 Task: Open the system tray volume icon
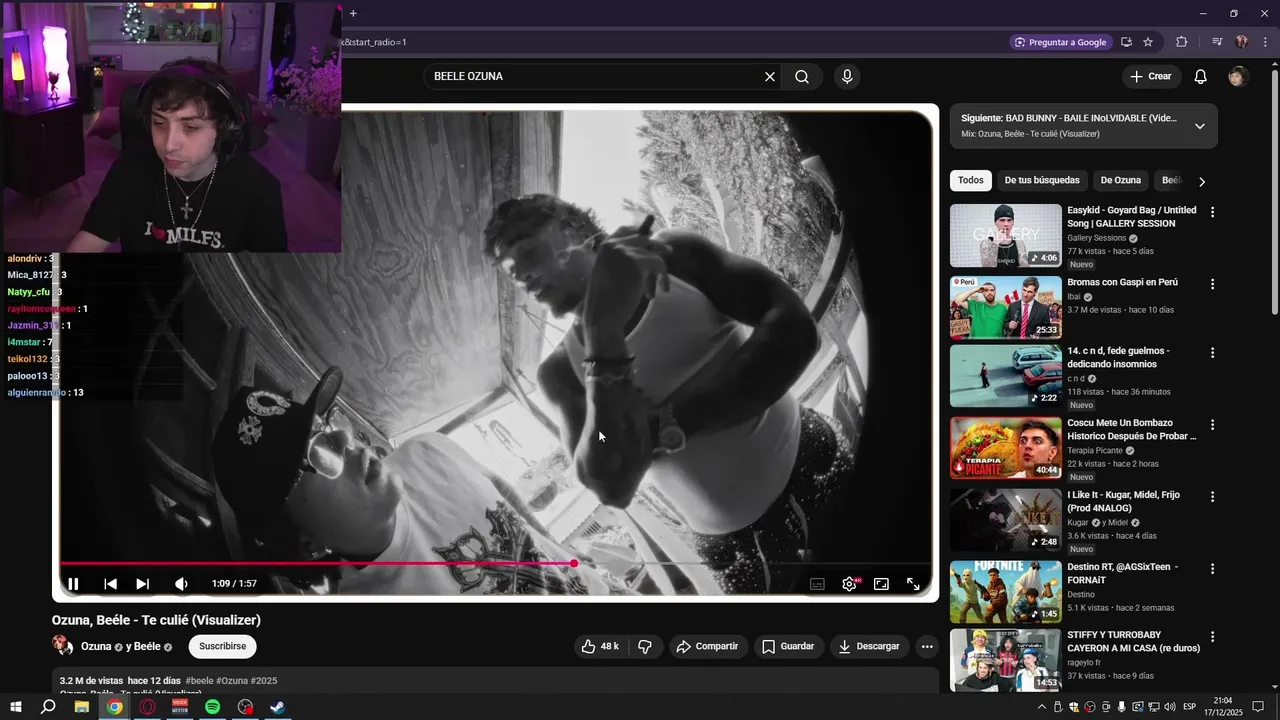(1170, 707)
